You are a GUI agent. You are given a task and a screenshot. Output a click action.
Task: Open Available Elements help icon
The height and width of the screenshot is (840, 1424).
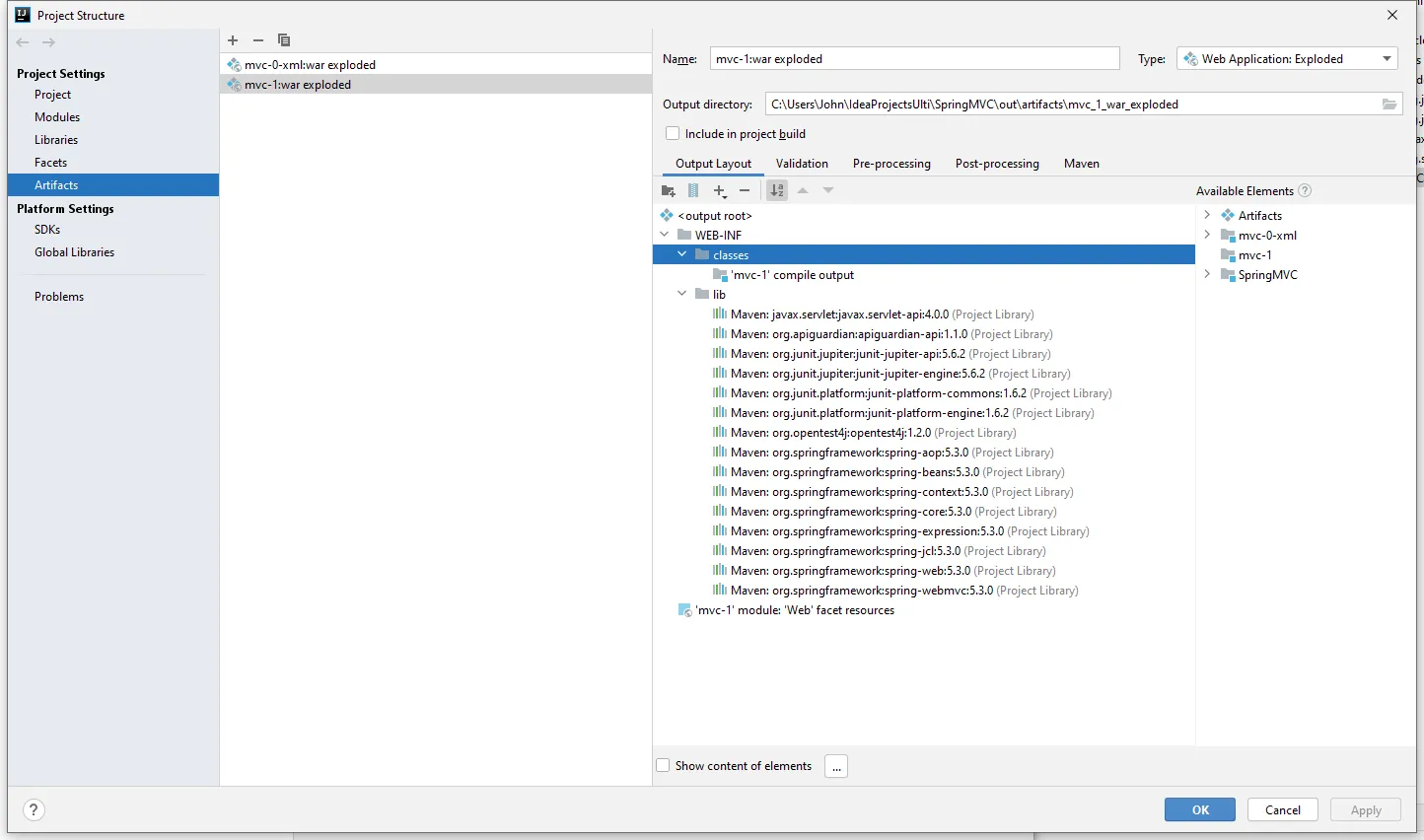(1305, 190)
